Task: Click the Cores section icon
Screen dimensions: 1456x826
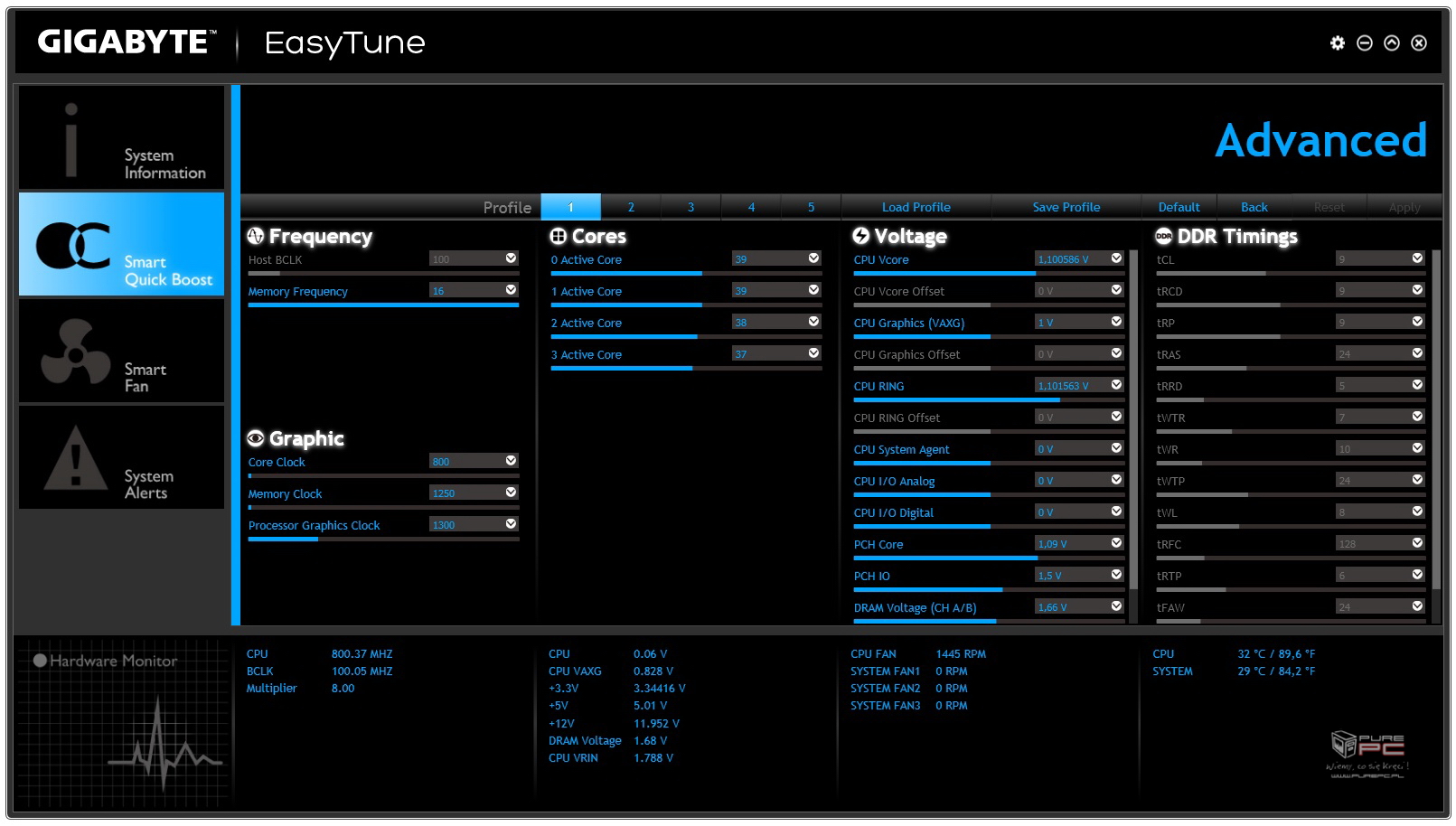Action: [559, 236]
